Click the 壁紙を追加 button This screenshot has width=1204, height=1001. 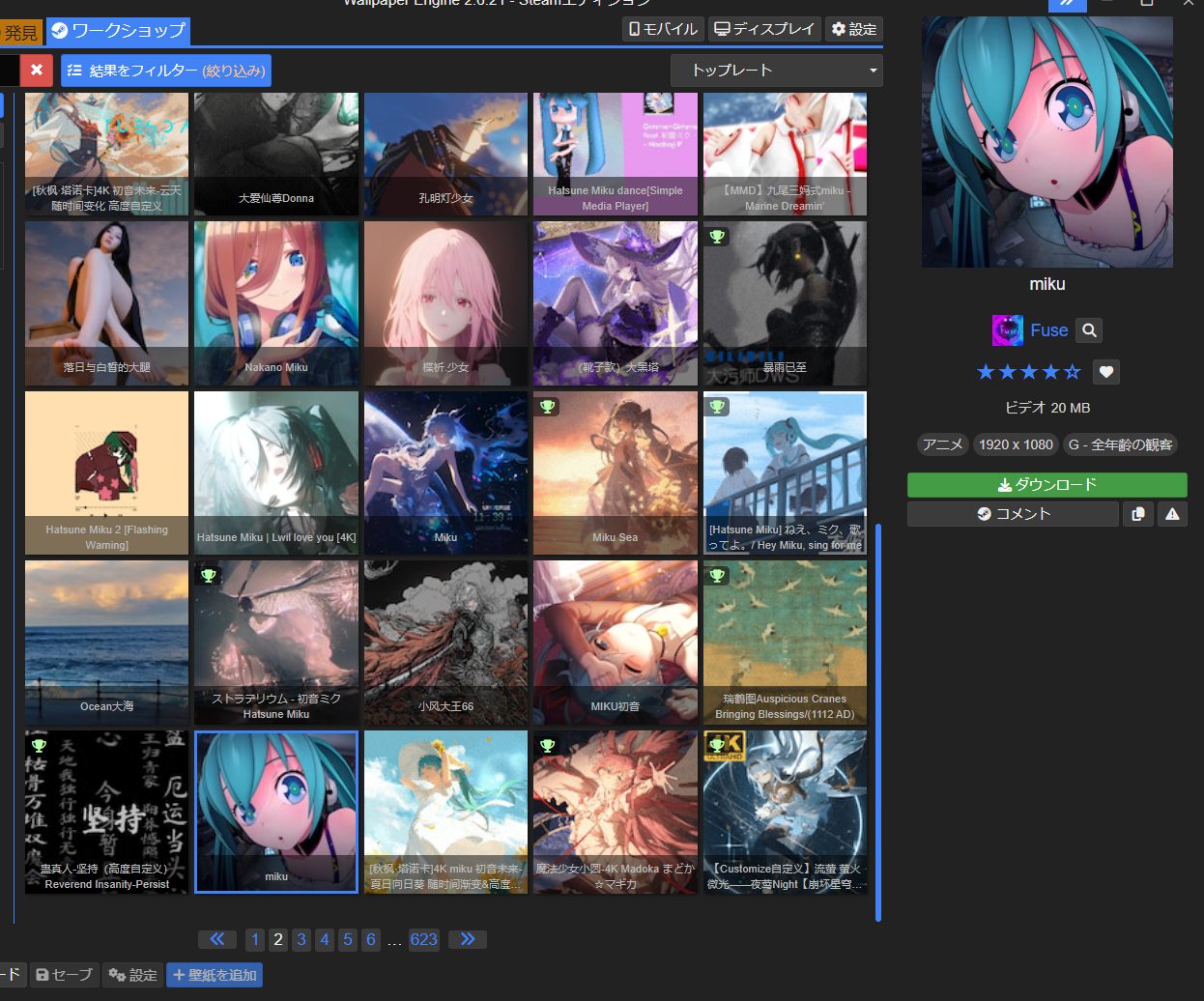[215, 975]
